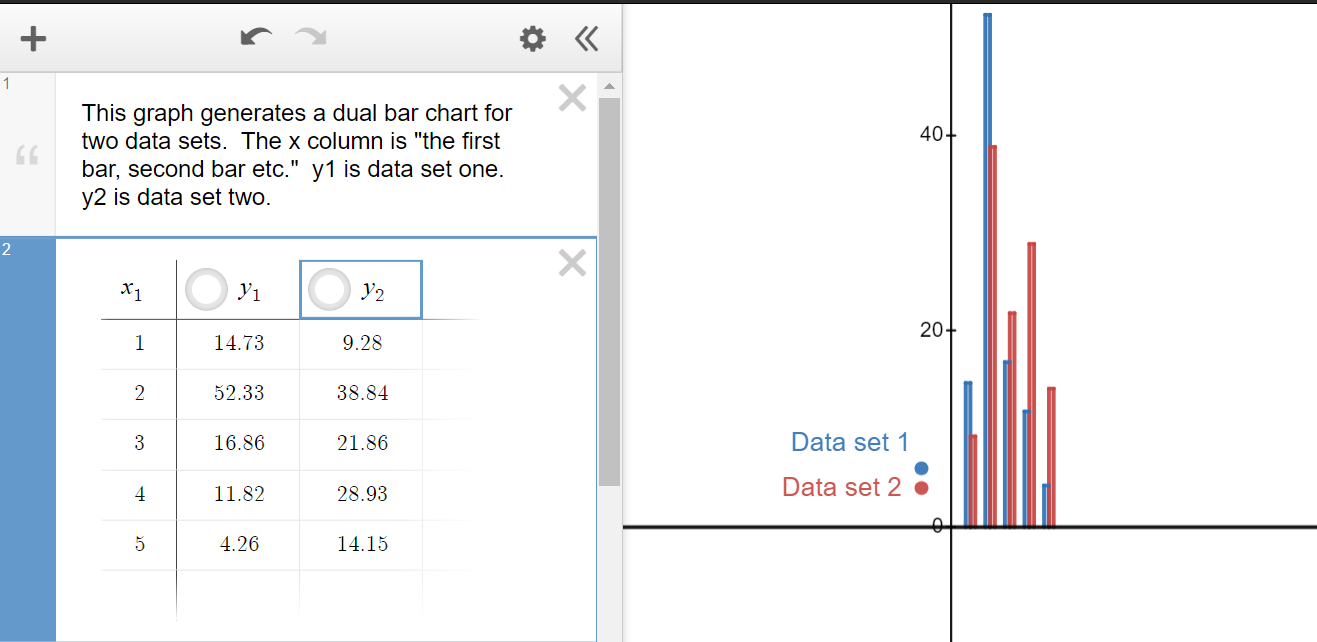Click the quote icon beside the note

coord(27,156)
